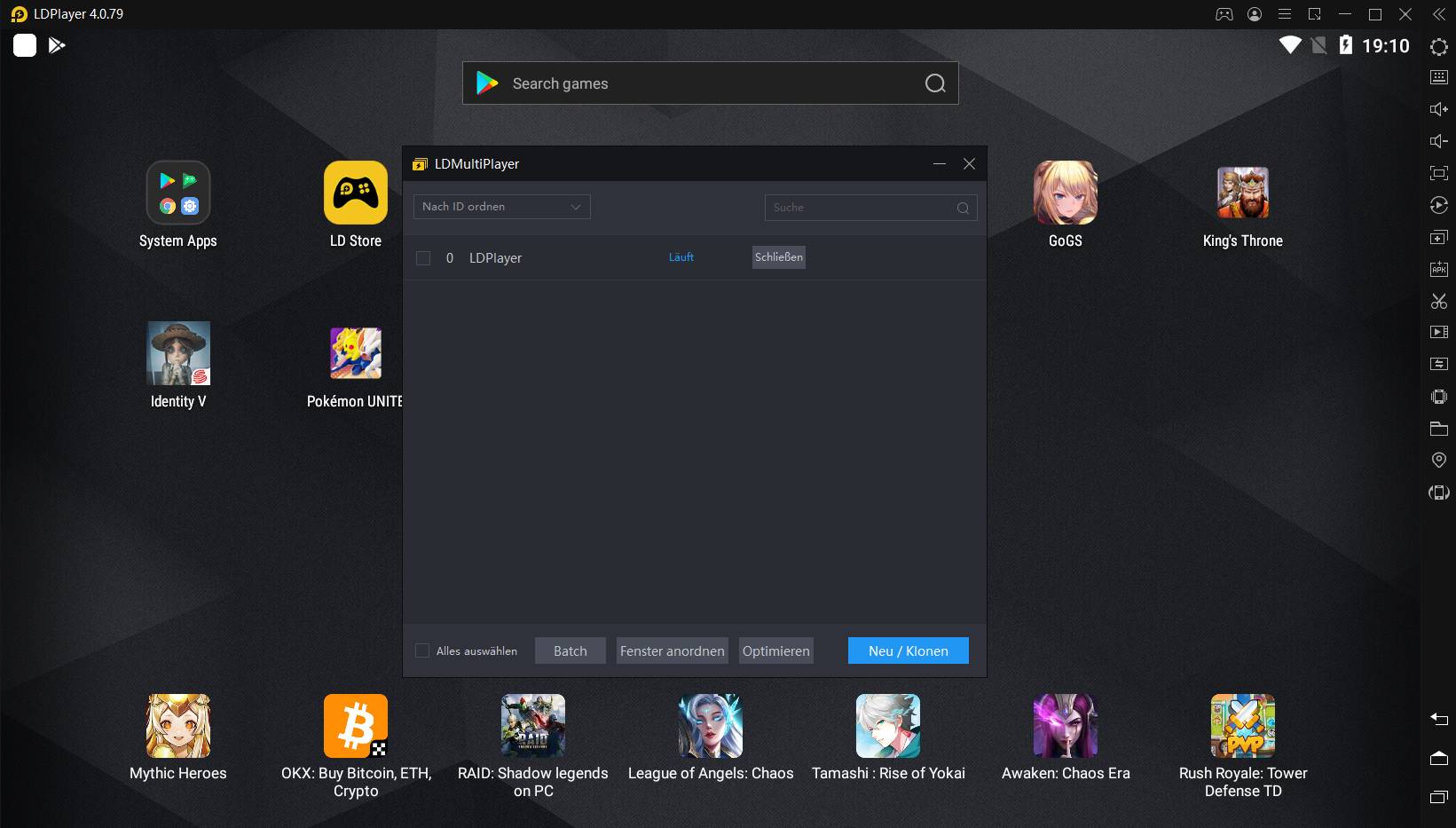Click the mini-window mode icon in the title bar
The height and width of the screenshot is (828, 1456).
[x=1315, y=14]
